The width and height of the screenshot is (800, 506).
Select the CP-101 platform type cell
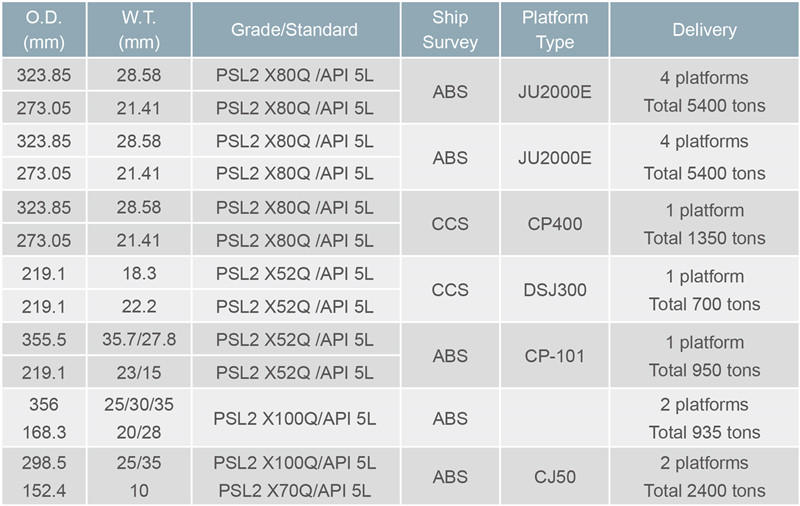coord(555,356)
